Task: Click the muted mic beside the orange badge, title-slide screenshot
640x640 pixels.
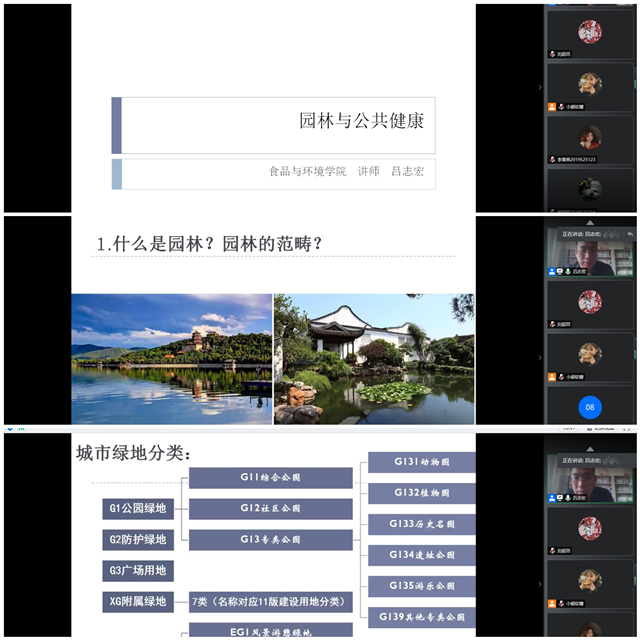Action: click(x=561, y=107)
